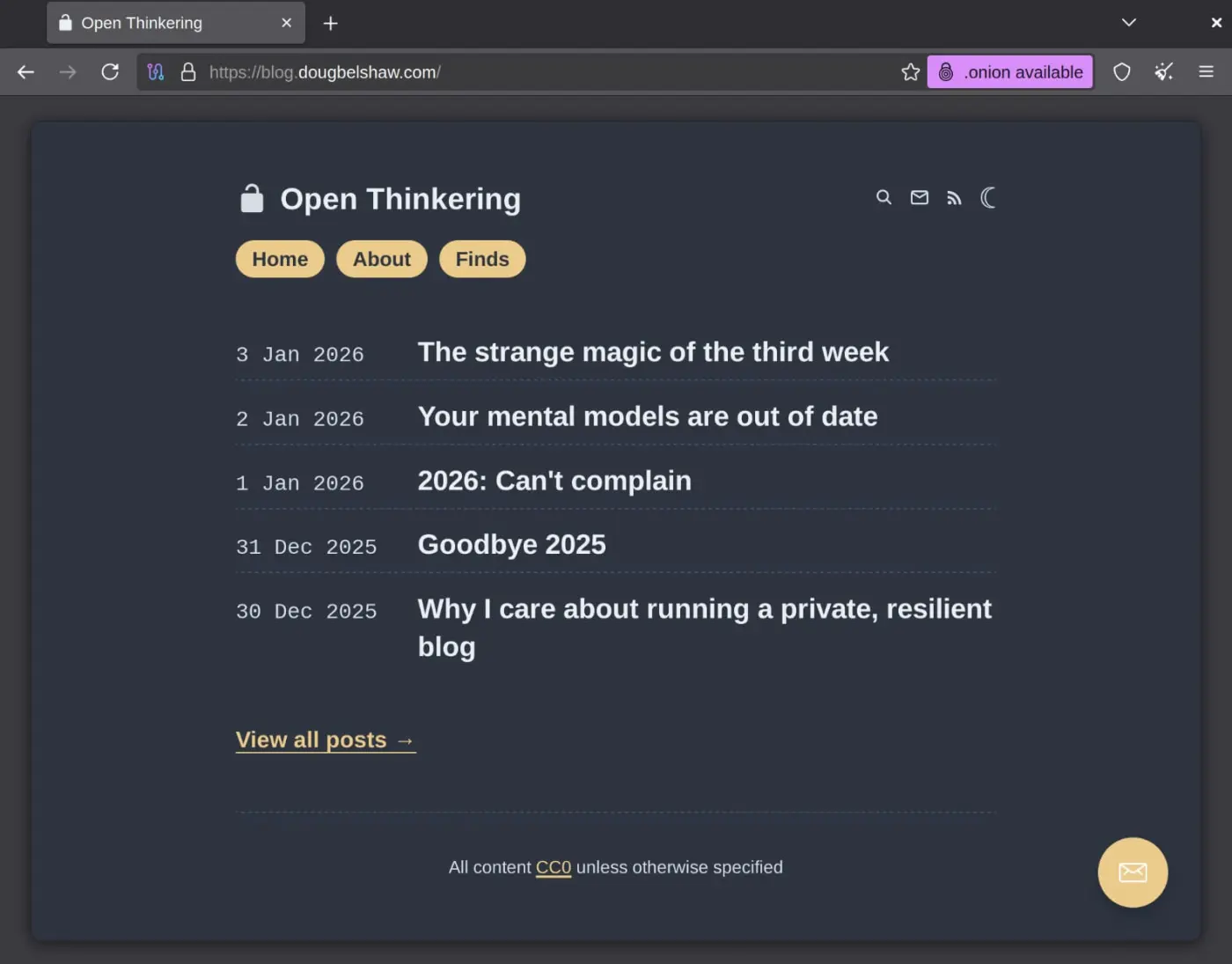The width and height of the screenshot is (1232, 964).
Task: Open the Finds nav pill
Action: click(482, 259)
